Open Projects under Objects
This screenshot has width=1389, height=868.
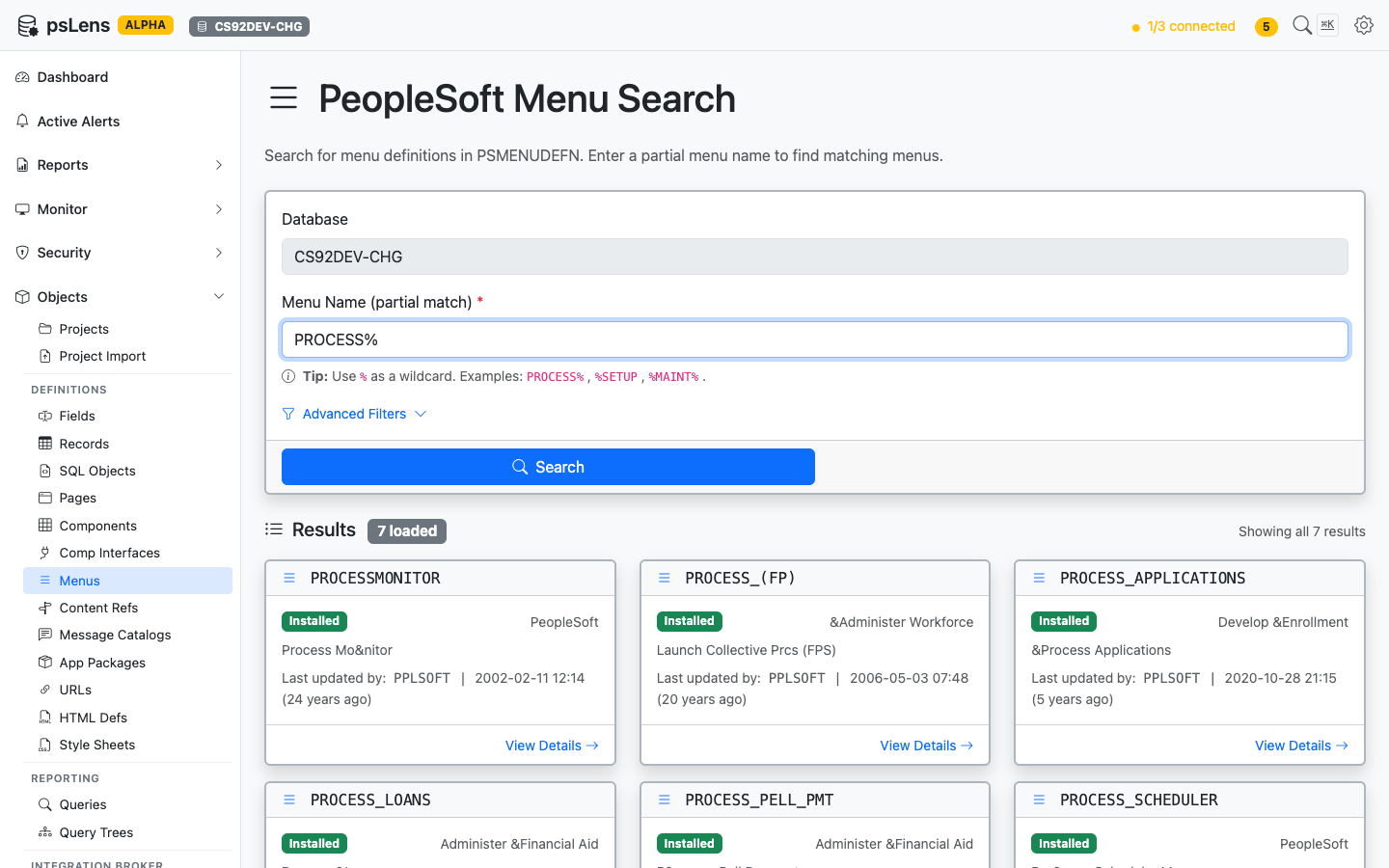click(127, 329)
